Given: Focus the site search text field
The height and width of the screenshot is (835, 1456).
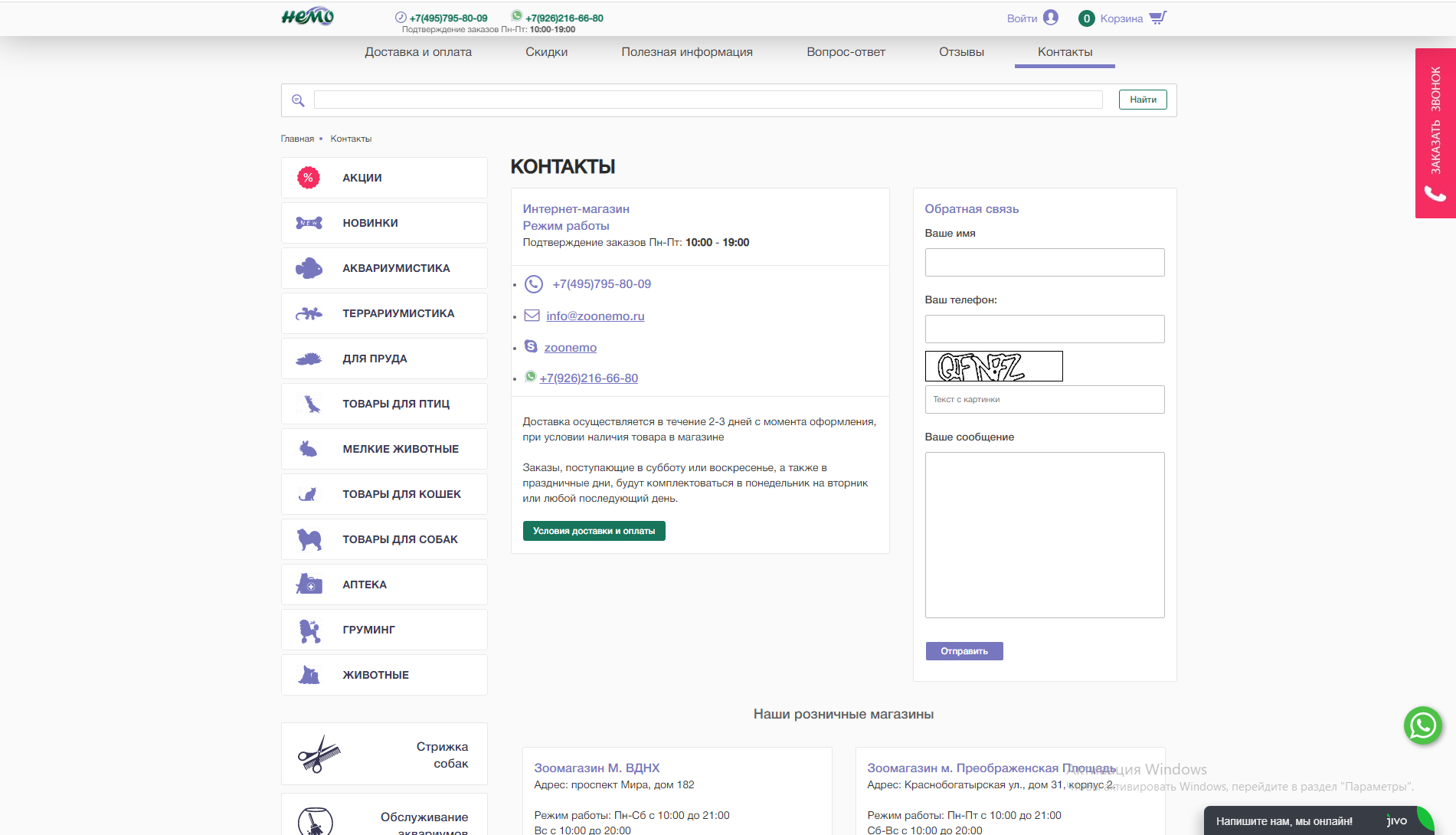Looking at the screenshot, I should [x=708, y=100].
